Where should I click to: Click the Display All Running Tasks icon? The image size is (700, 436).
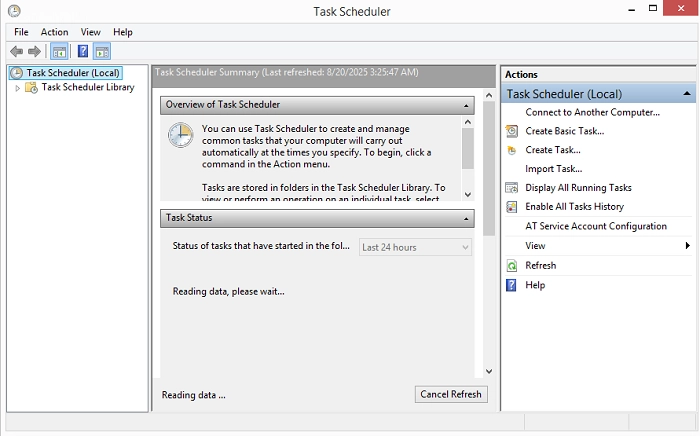pos(512,188)
